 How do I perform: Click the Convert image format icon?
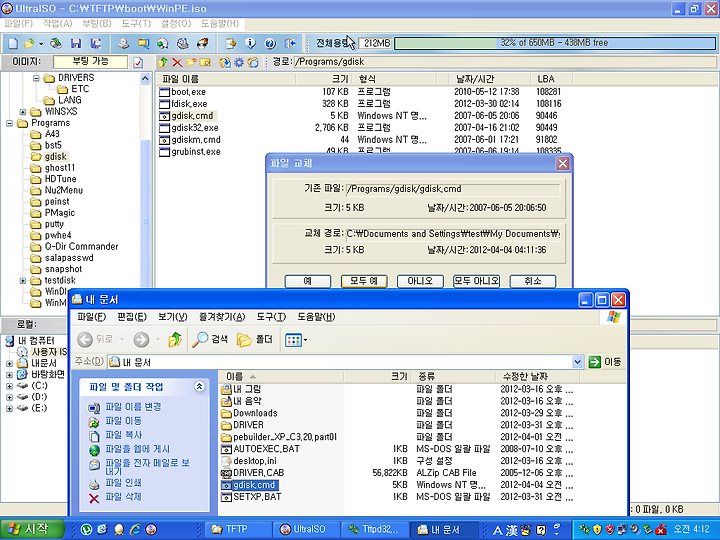[144, 44]
